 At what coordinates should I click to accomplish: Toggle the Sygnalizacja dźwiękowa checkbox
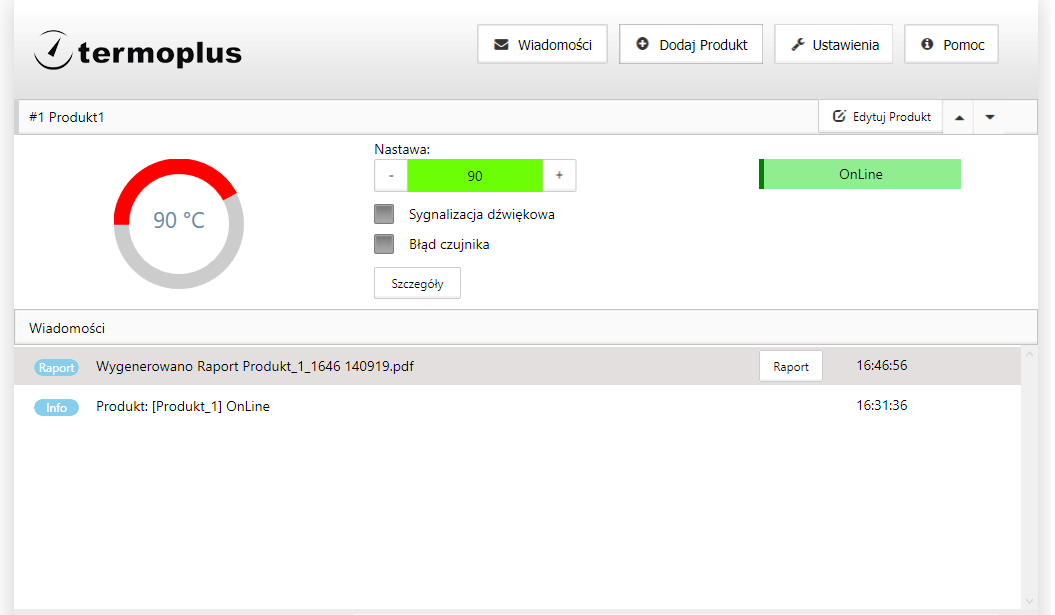(384, 214)
